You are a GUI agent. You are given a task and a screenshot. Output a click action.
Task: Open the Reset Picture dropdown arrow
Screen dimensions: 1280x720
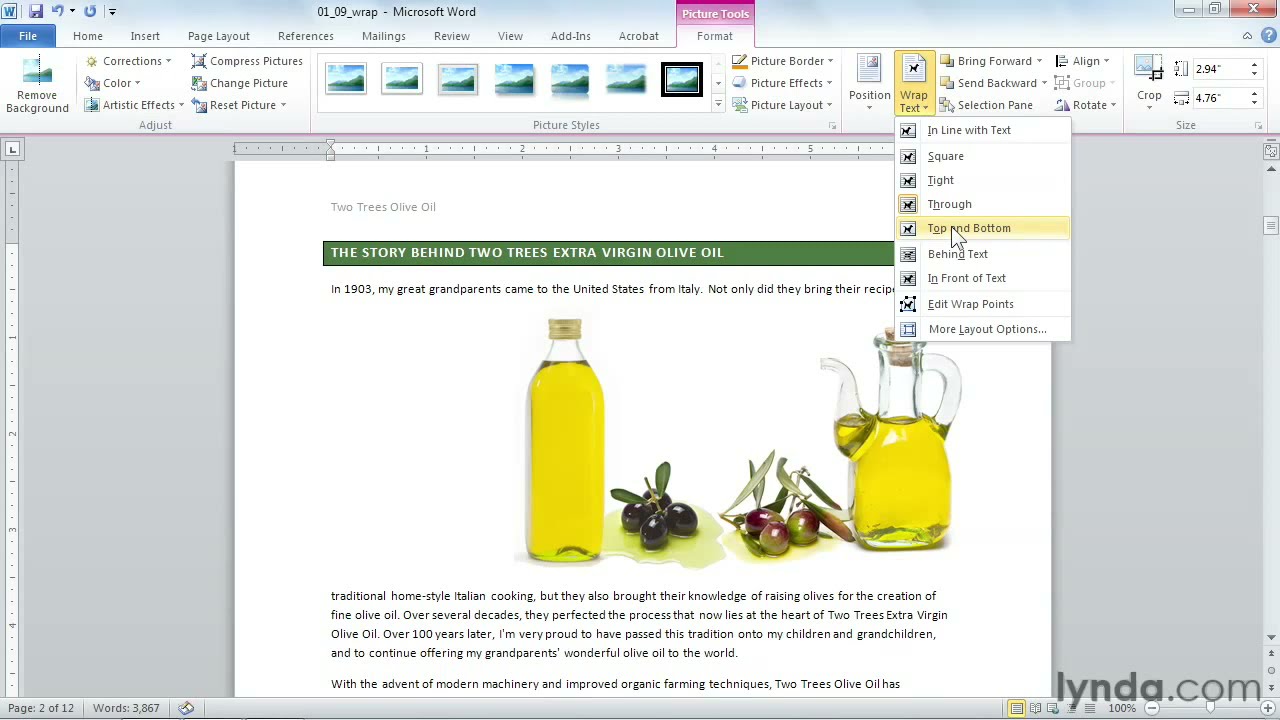click(283, 105)
